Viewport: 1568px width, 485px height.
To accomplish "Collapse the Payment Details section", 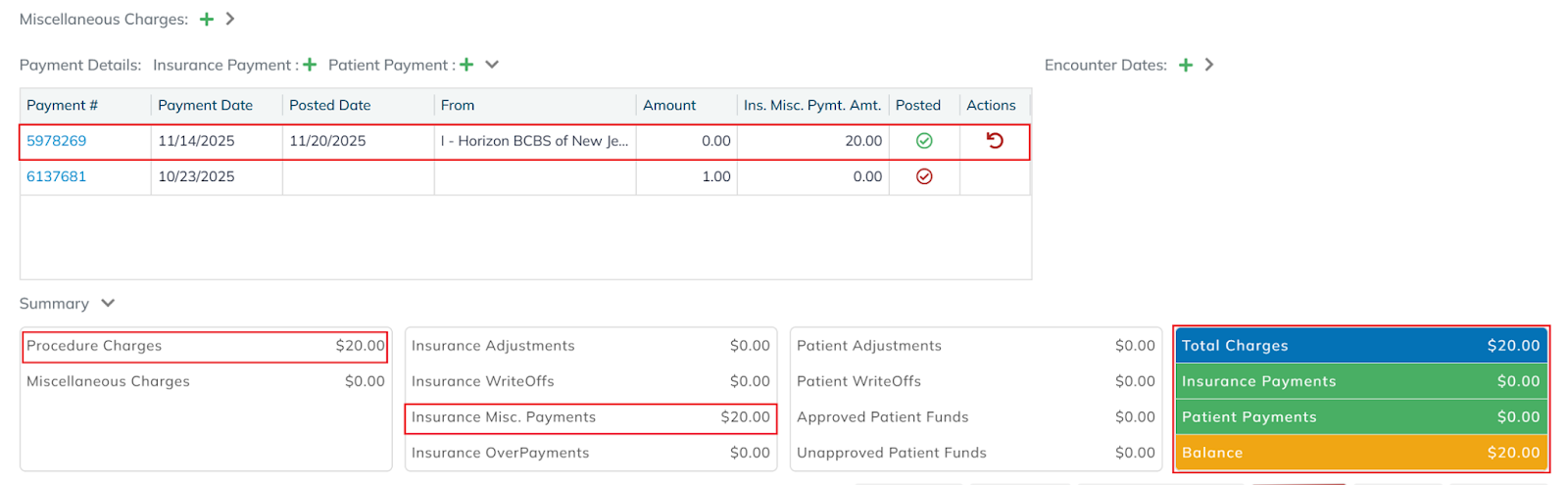I will click(x=492, y=65).
